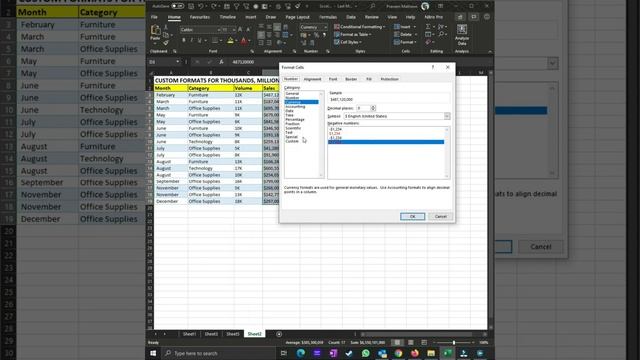This screenshot has width=640, height=360.
Task: Click the Fill Color bucket icon
Action: [230, 40]
